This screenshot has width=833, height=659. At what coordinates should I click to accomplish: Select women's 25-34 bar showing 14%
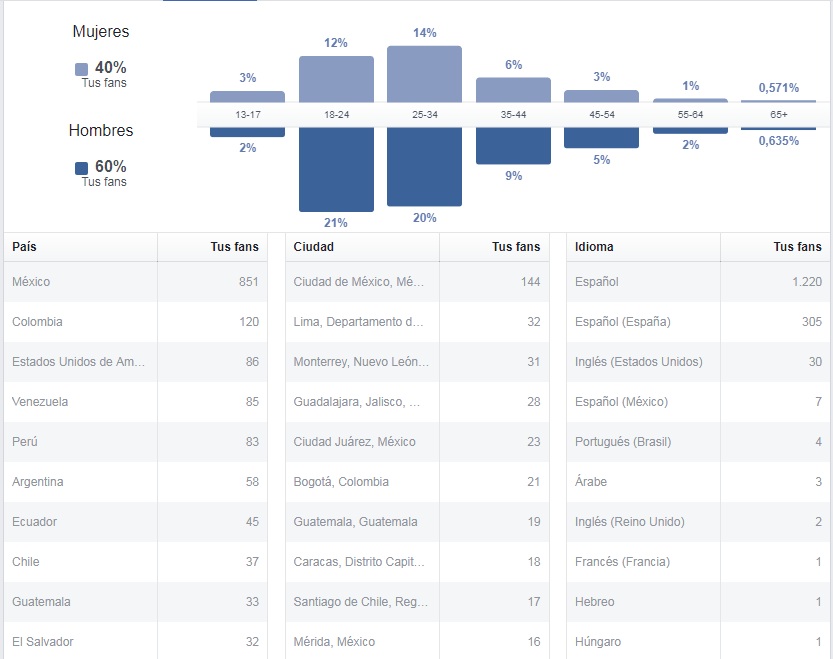point(424,74)
